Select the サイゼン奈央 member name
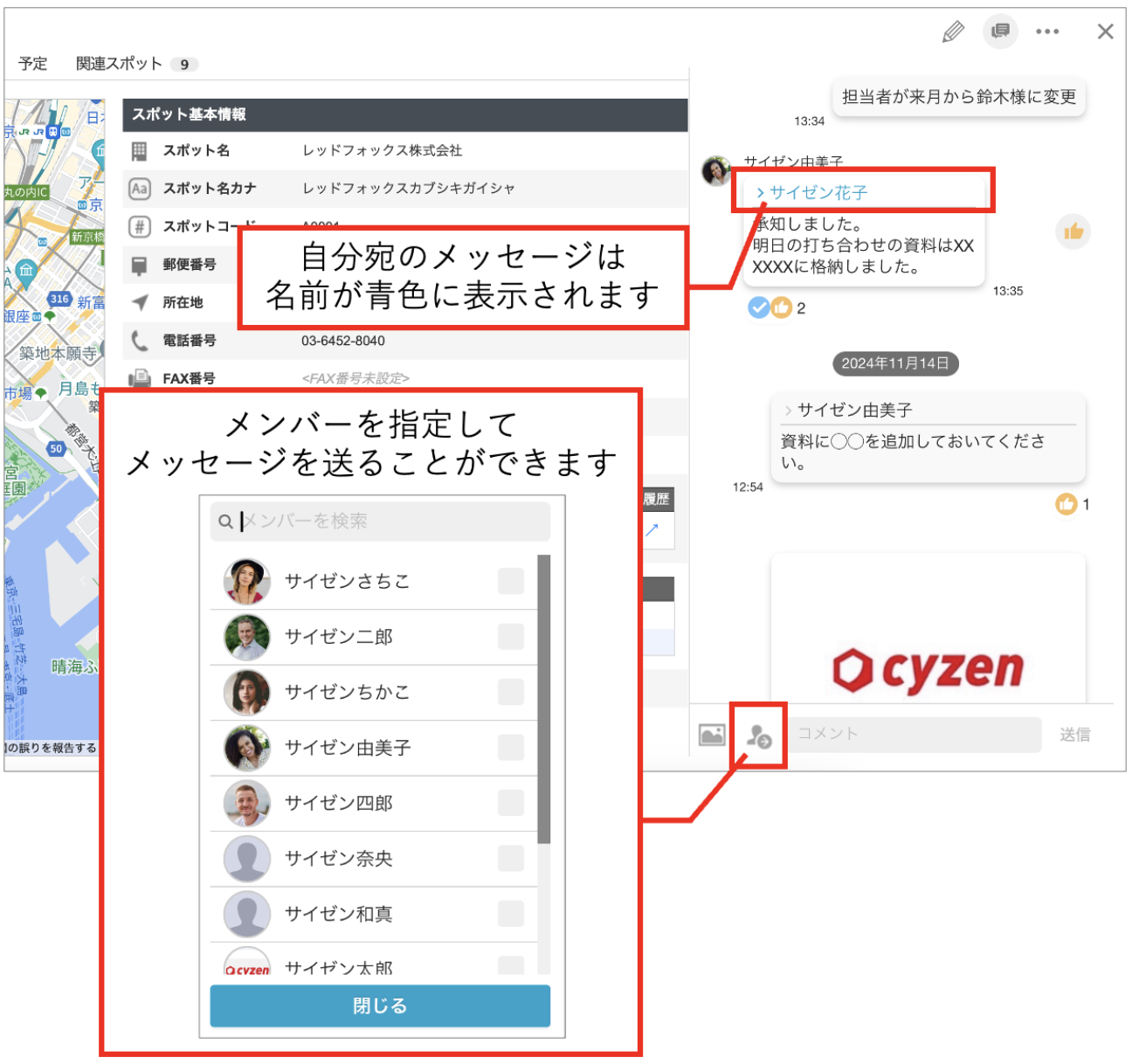This screenshot has height=1064, width=1139. (x=339, y=859)
